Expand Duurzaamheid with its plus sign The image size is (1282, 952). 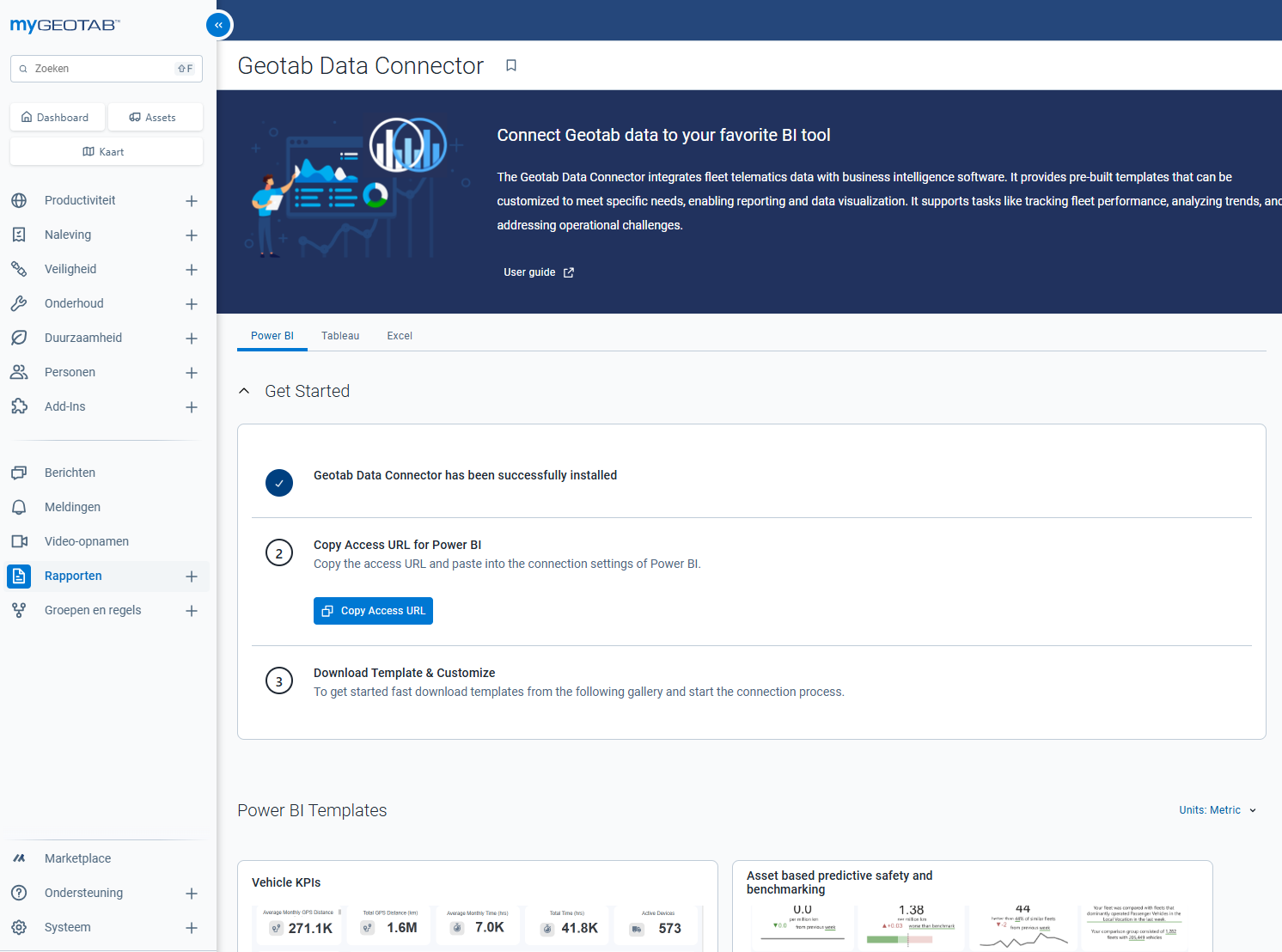point(192,338)
